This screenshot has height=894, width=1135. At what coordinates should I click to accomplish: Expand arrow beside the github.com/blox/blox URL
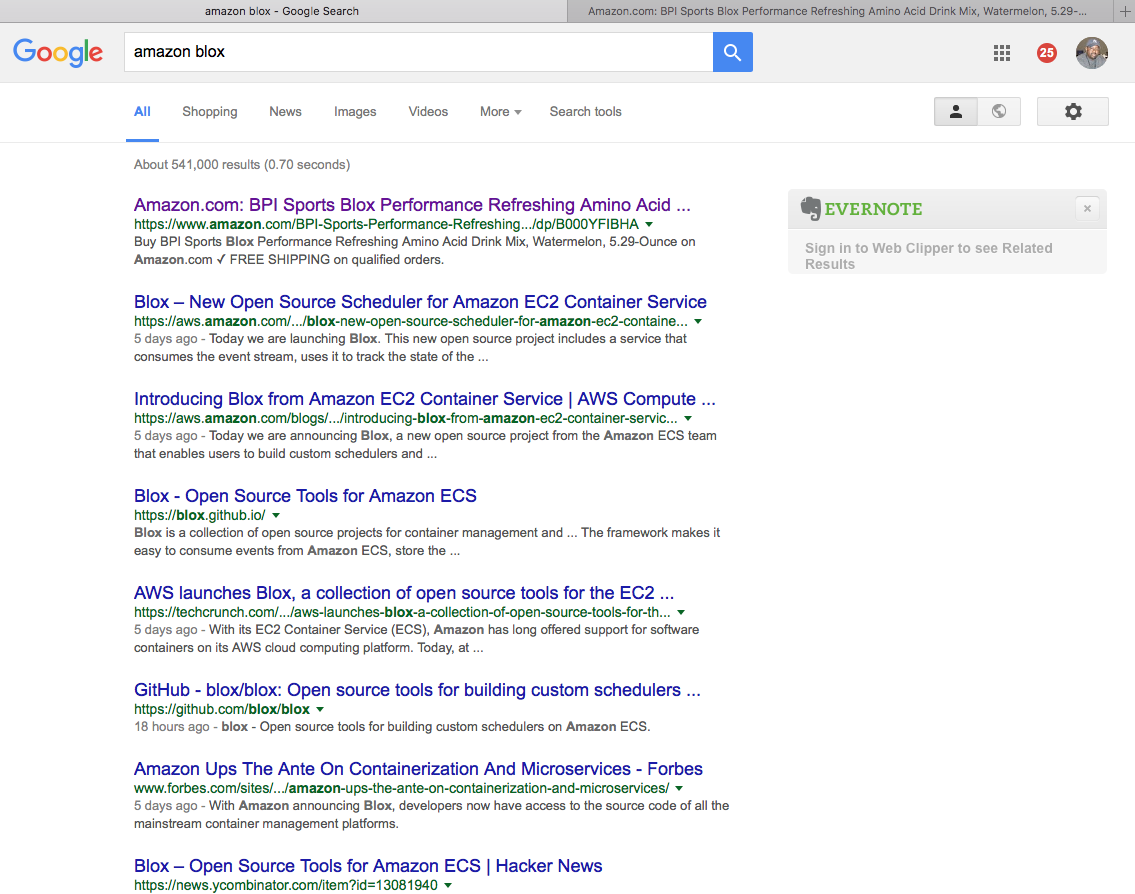320,709
